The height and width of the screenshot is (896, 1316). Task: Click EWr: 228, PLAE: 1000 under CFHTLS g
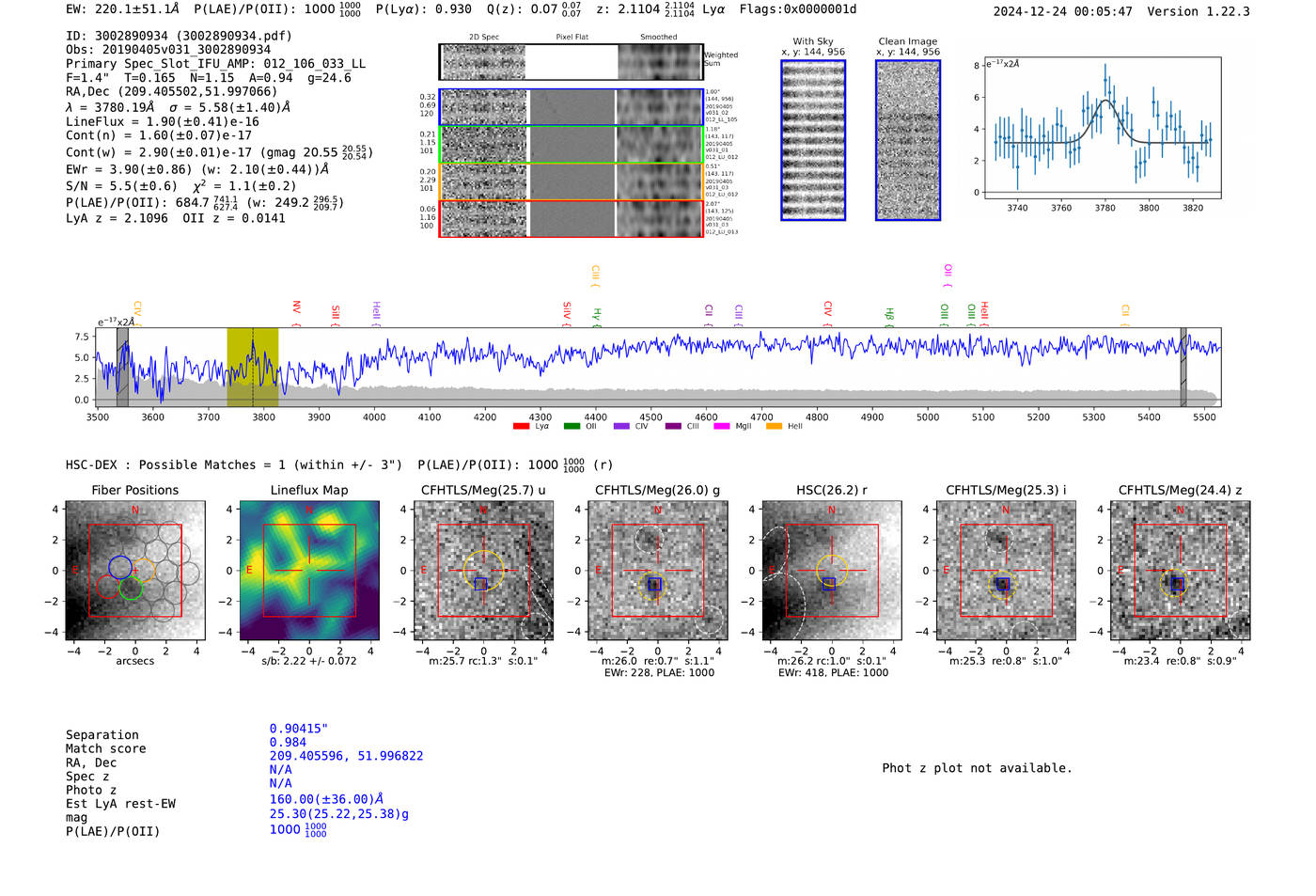[x=659, y=672]
